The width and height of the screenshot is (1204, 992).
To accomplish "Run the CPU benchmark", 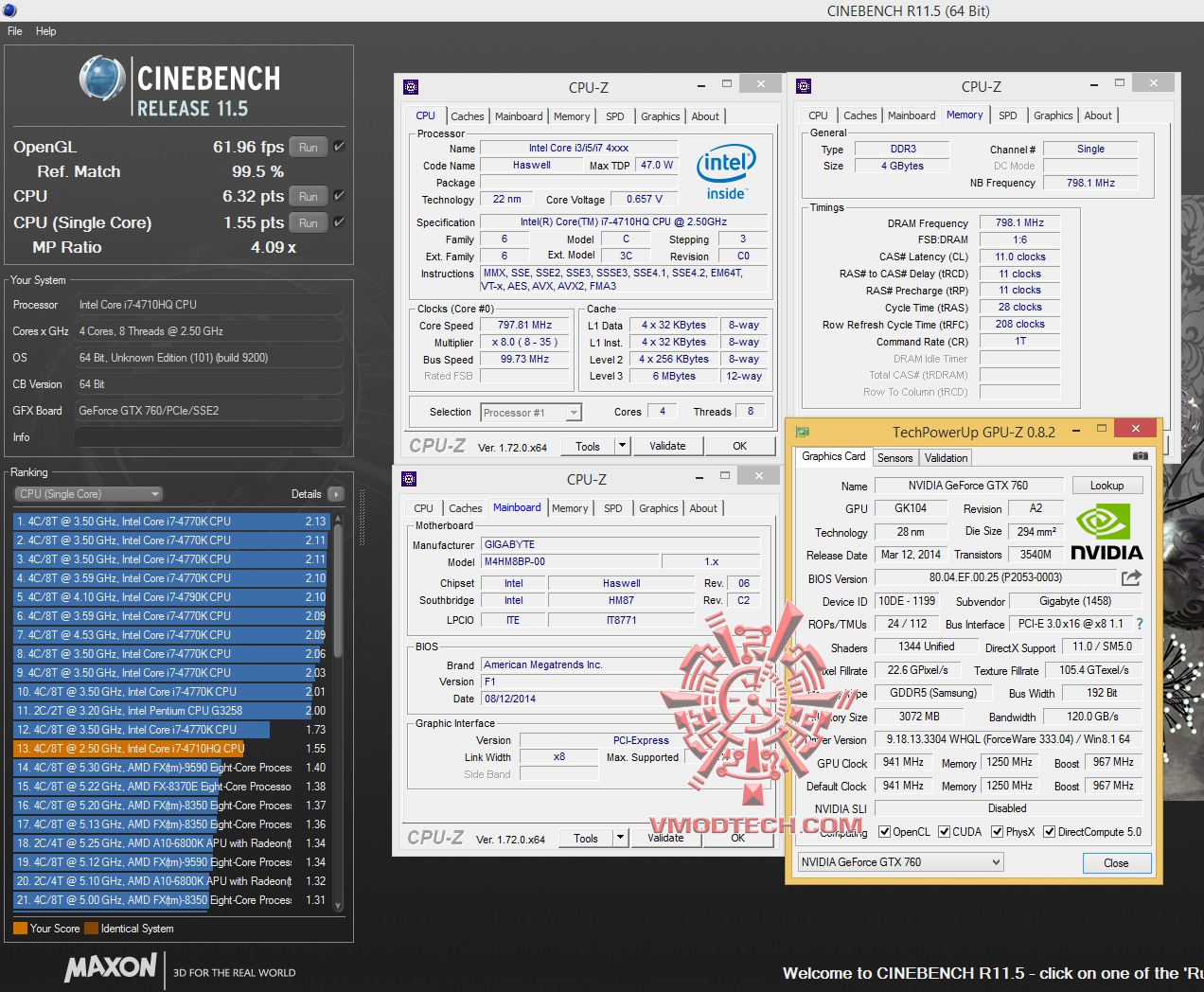I will click(309, 196).
